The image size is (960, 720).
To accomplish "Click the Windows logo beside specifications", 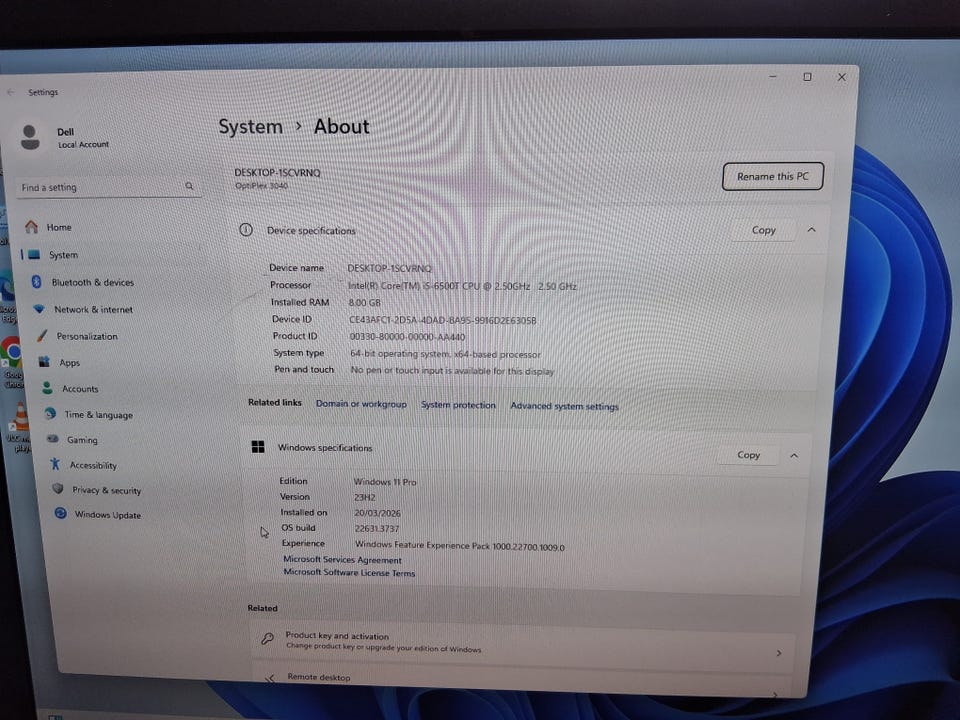I will click(x=258, y=447).
